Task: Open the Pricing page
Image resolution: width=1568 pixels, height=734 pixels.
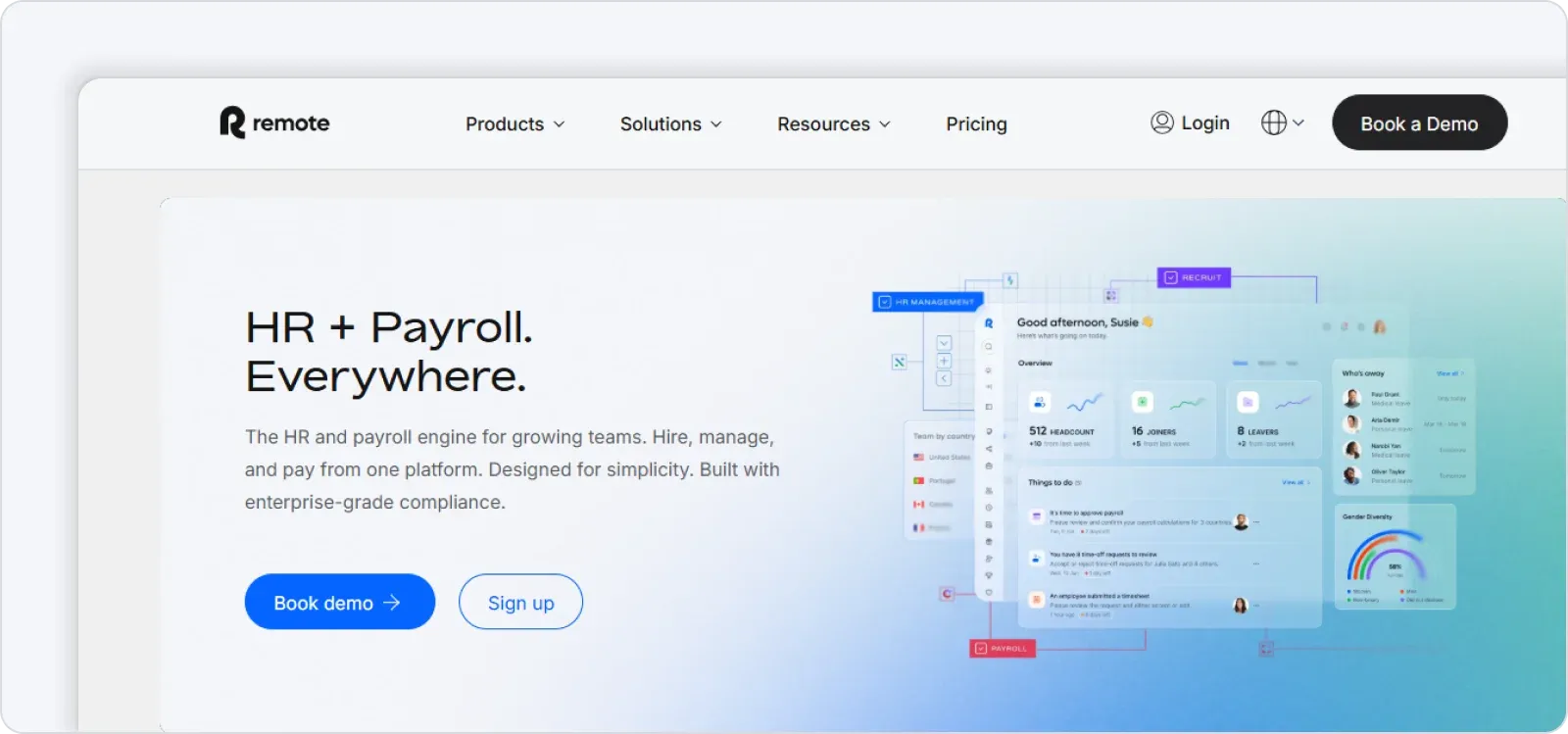Action: pos(976,124)
